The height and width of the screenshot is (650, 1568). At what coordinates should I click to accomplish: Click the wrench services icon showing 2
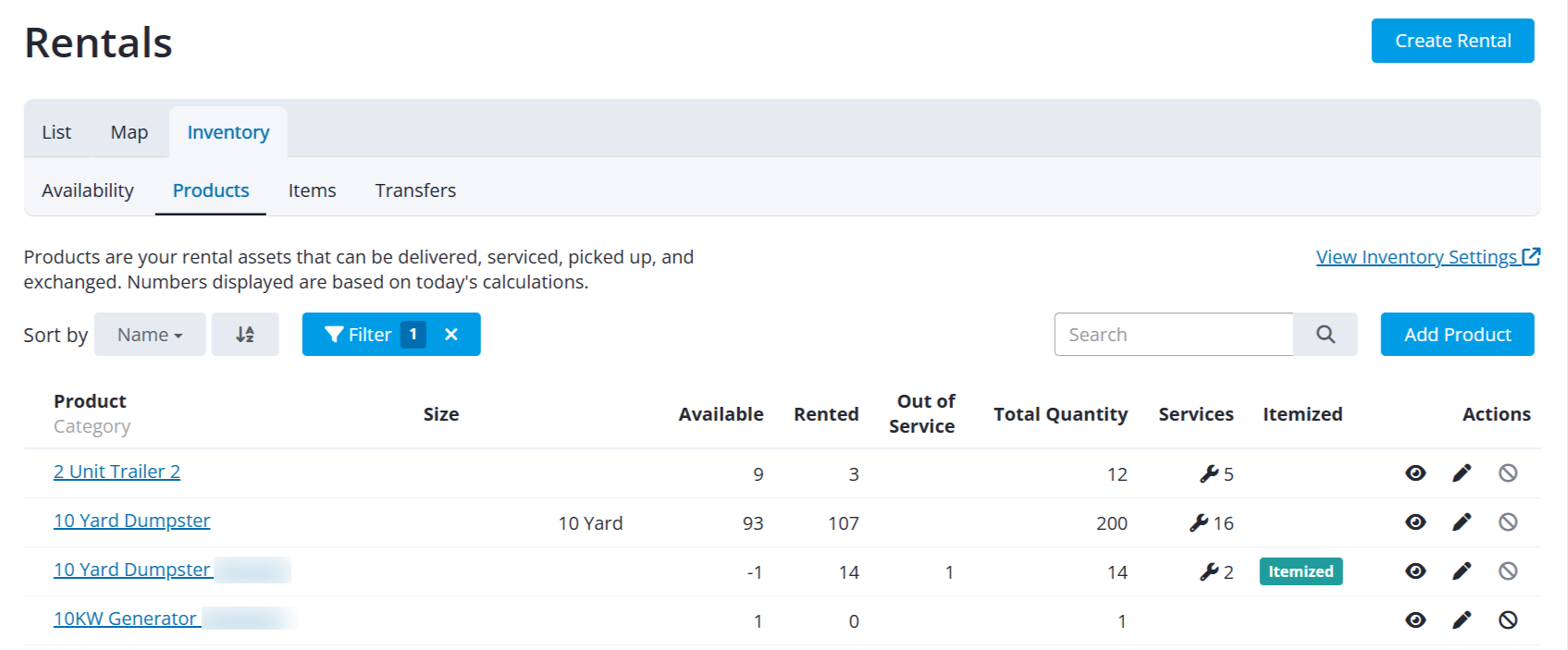[x=1209, y=572]
